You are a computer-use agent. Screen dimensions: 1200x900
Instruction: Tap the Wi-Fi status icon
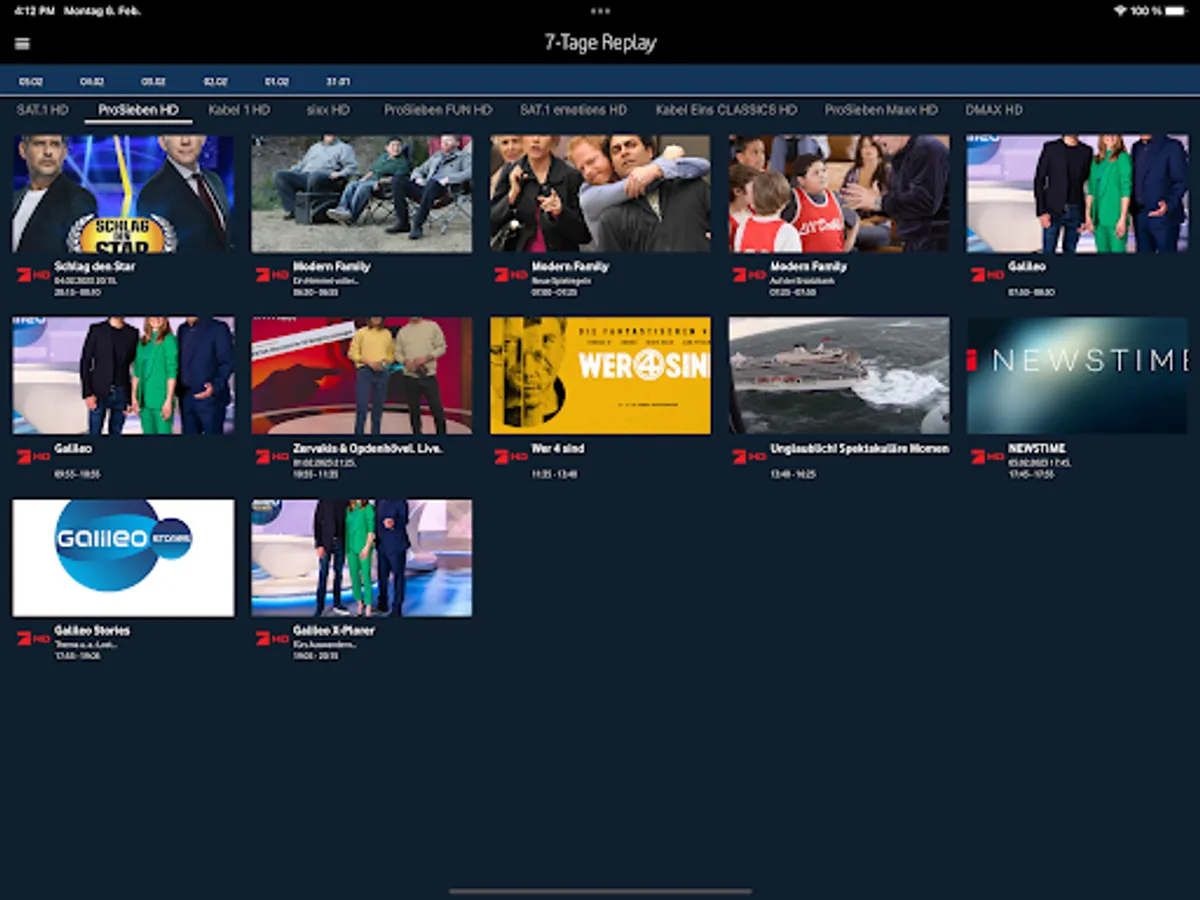1119,11
